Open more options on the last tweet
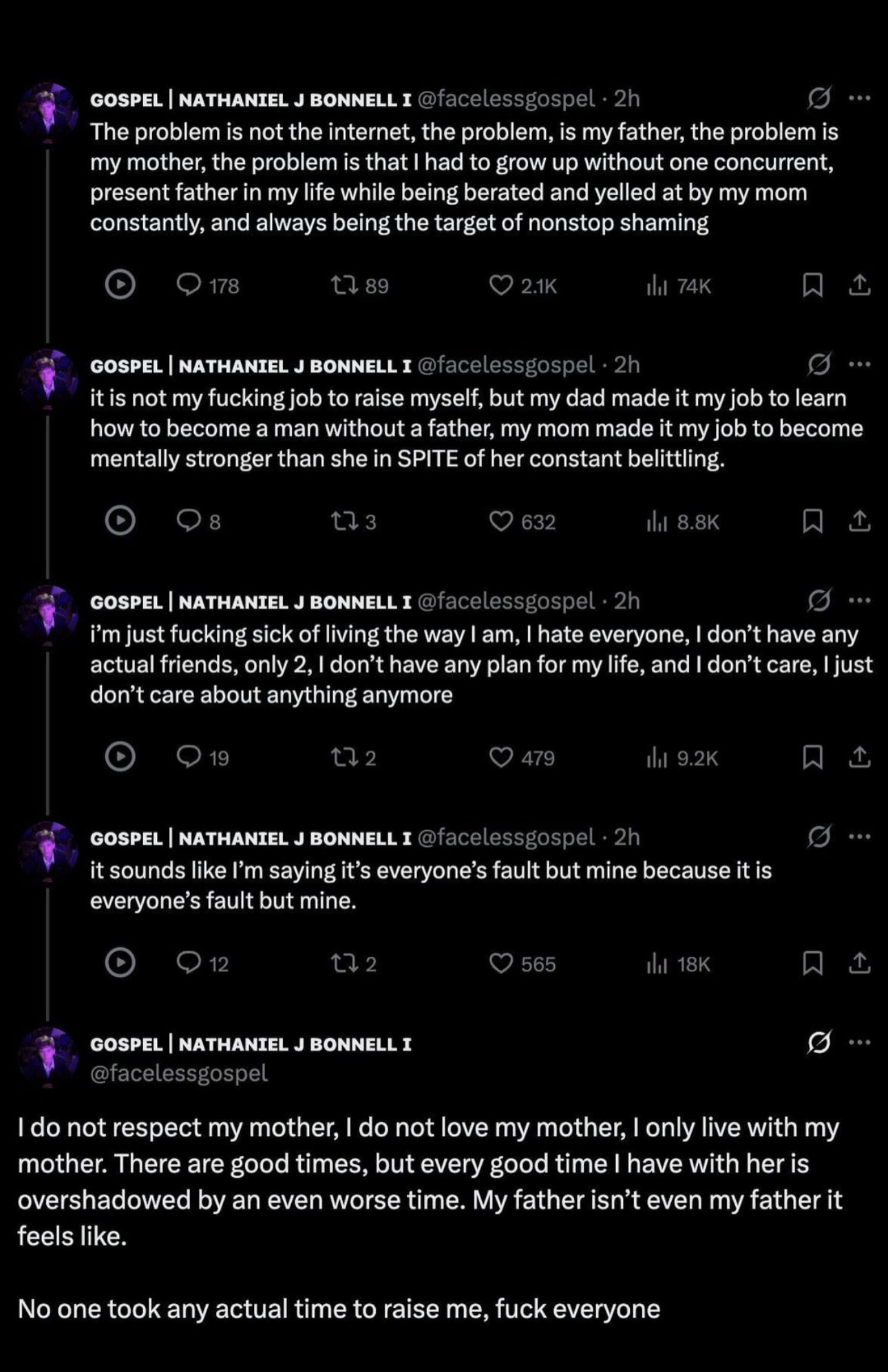Screen dimensions: 888x1372 [859, 1043]
